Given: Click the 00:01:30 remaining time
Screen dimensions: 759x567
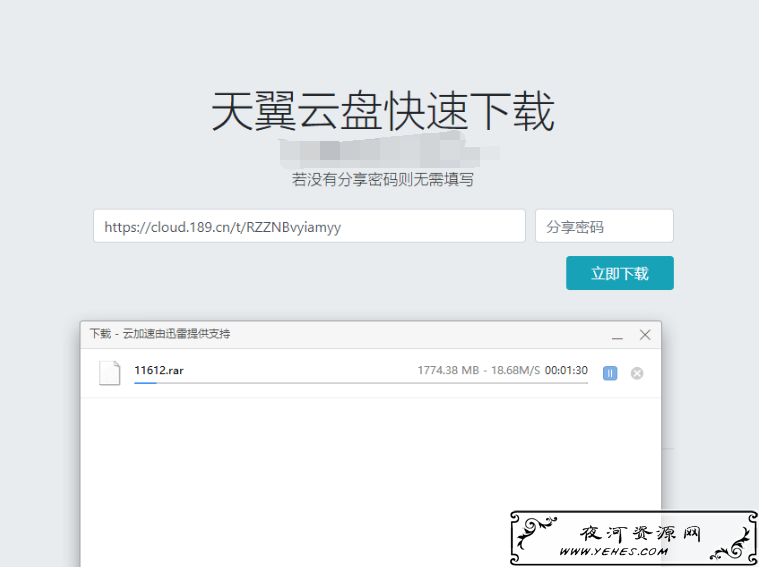Looking at the screenshot, I should point(566,370).
